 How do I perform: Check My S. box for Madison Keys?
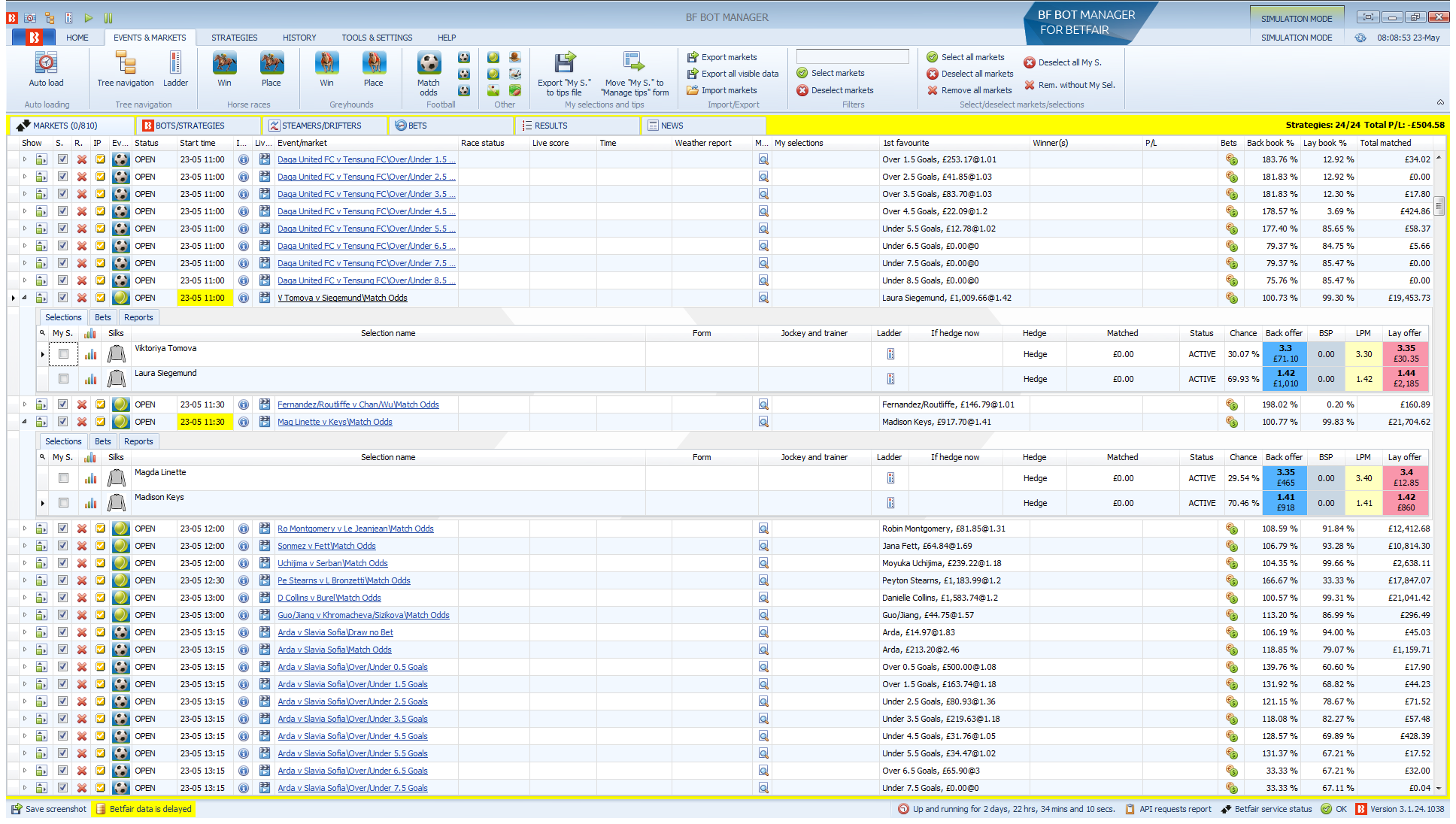coord(63,503)
